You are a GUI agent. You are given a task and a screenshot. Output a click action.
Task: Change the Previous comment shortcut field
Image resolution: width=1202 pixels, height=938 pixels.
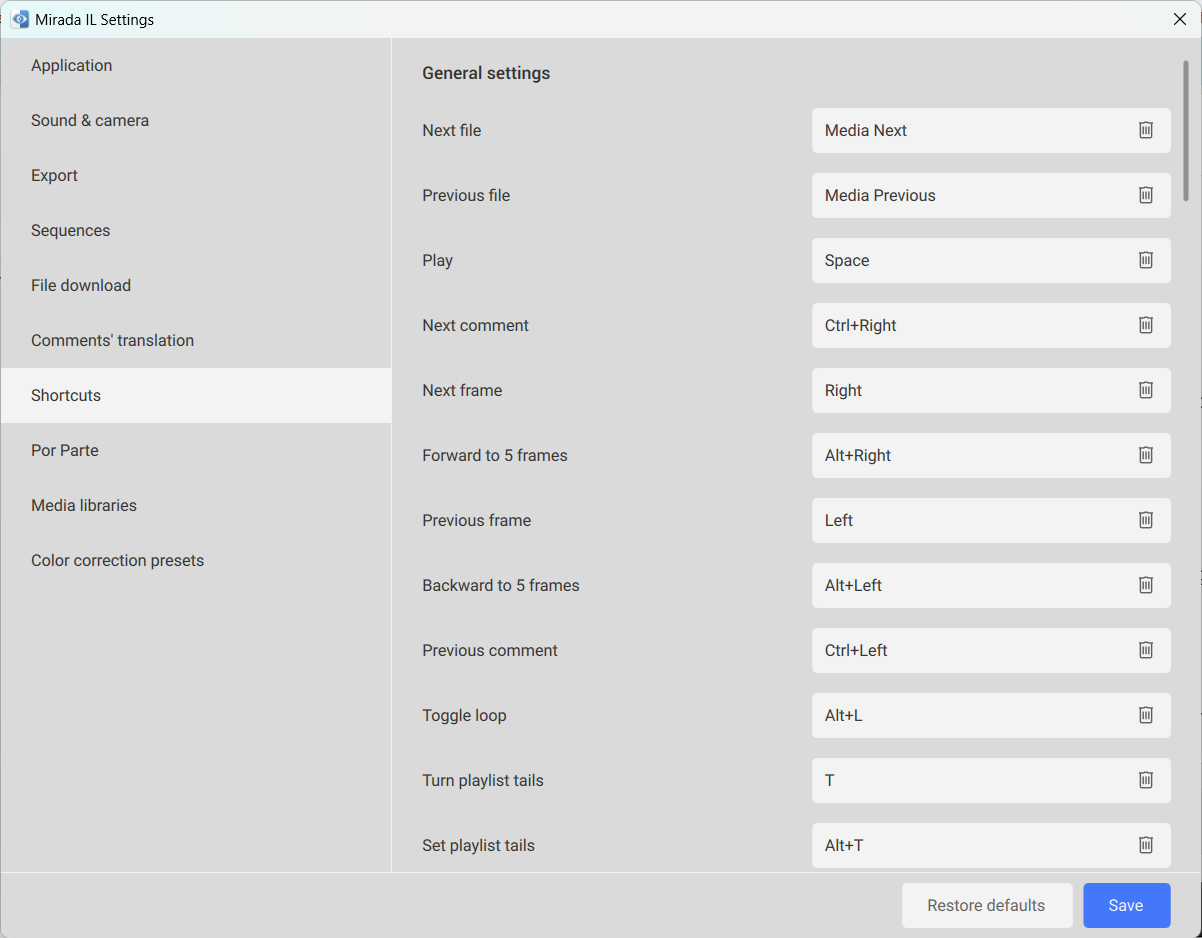click(x=991, y=650)
